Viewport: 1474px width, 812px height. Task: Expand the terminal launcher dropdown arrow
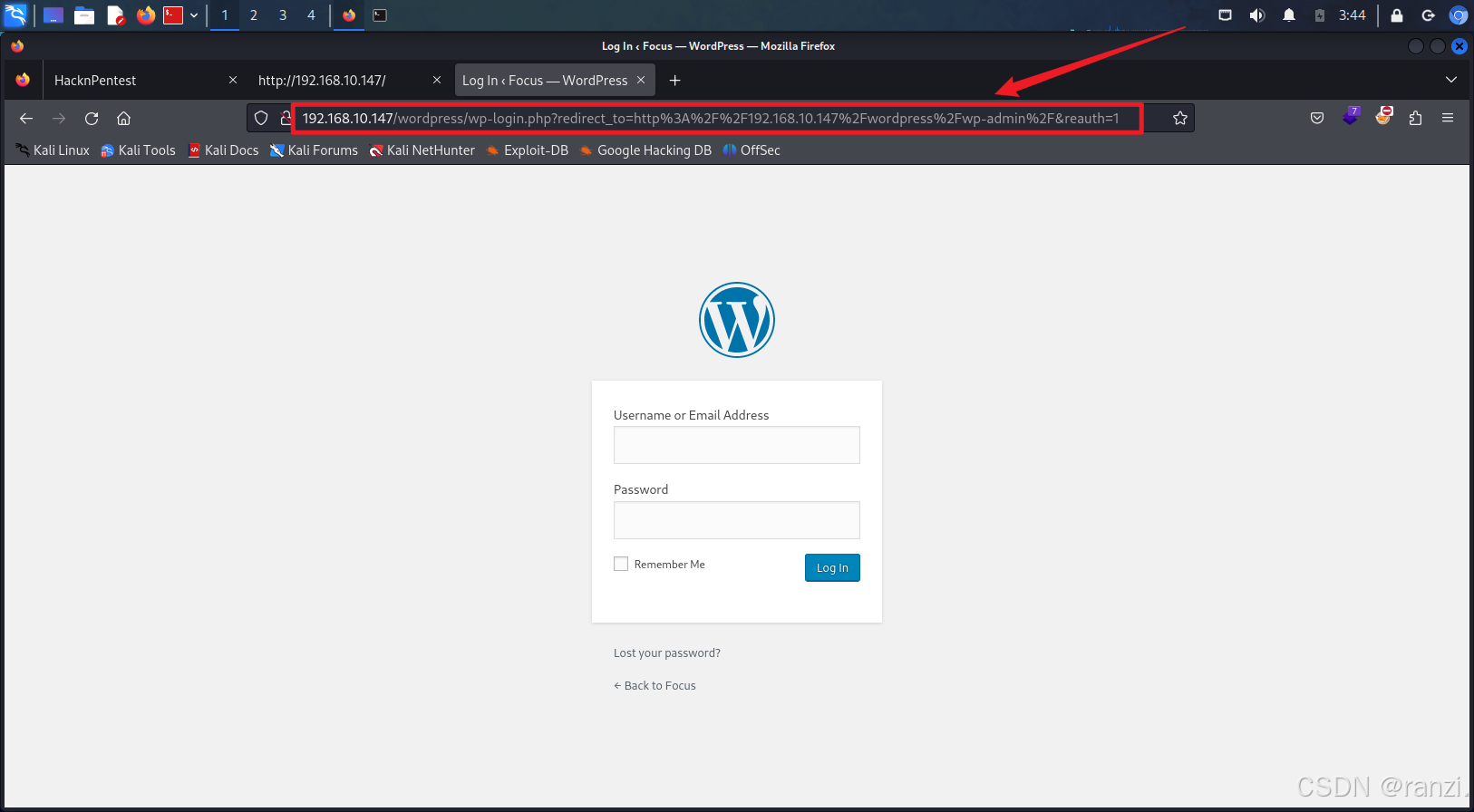point(194,15)
